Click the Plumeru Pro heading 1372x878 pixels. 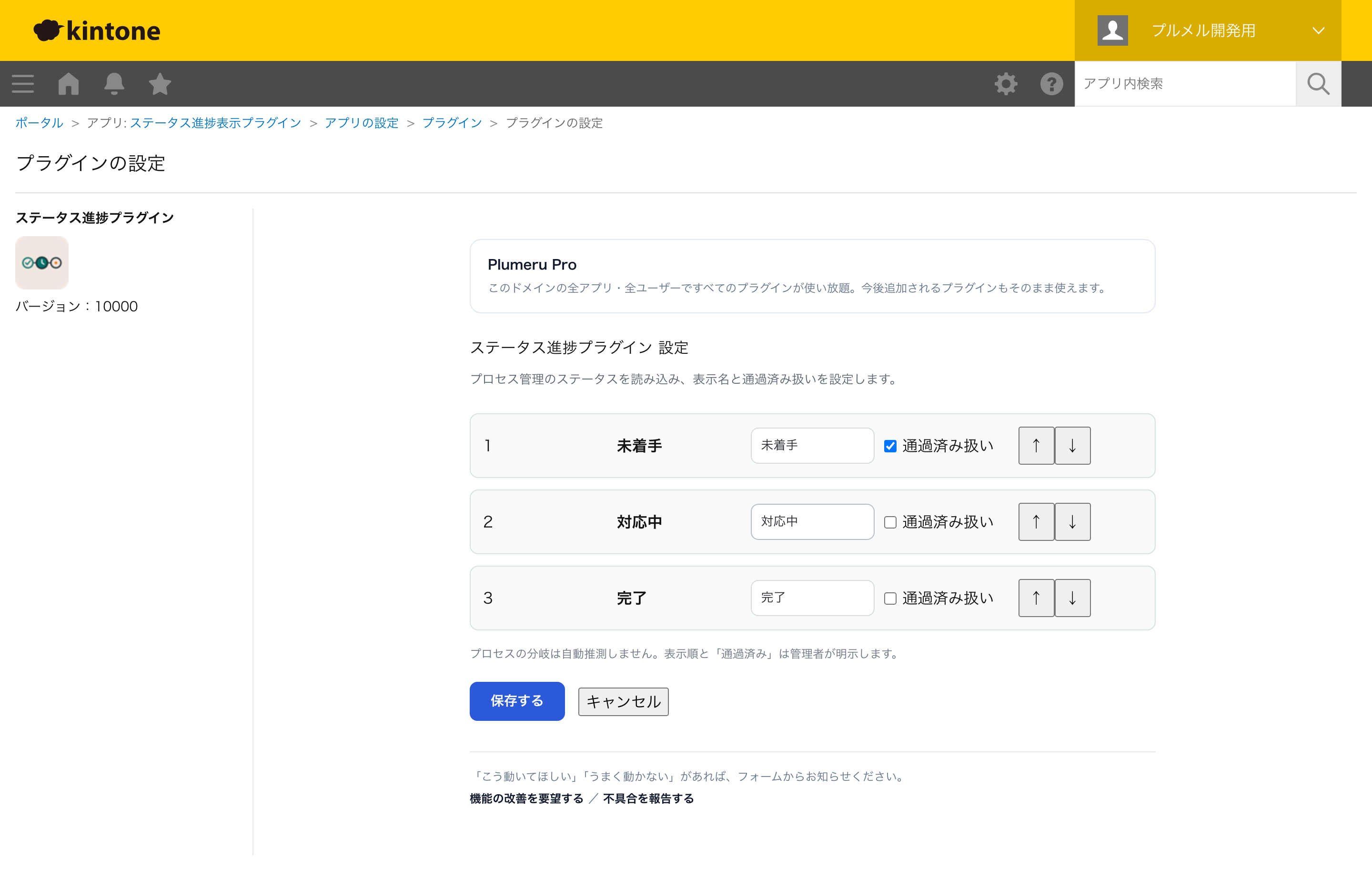pyautogui.click(x=532, y=265)
